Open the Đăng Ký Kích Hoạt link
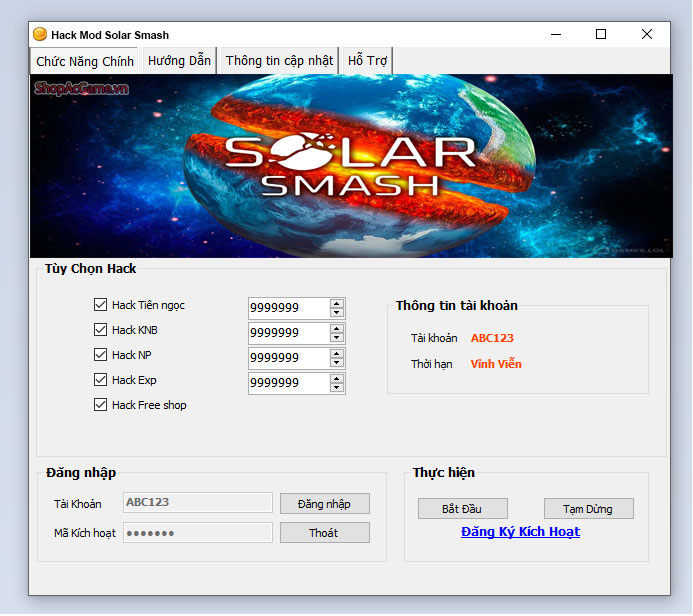Screen dimensions: 693x616 tap(520, 532)
